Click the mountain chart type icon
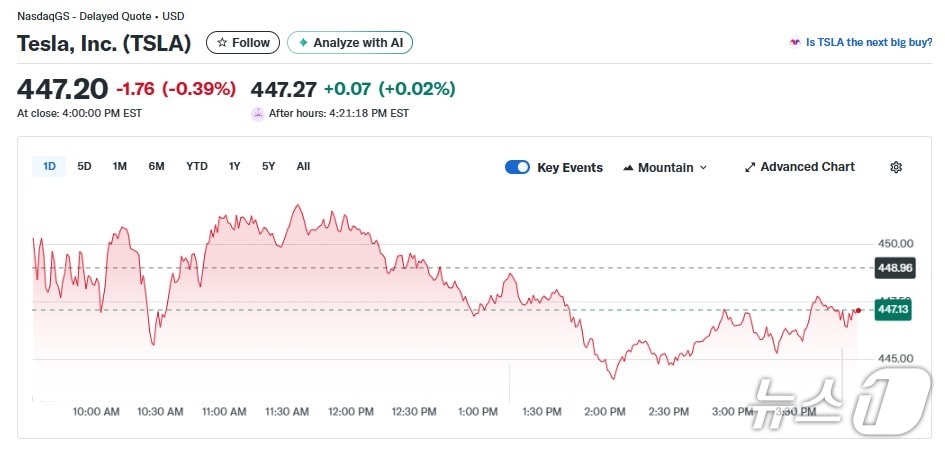Screen dimensions: 945x449 point(628,168)
